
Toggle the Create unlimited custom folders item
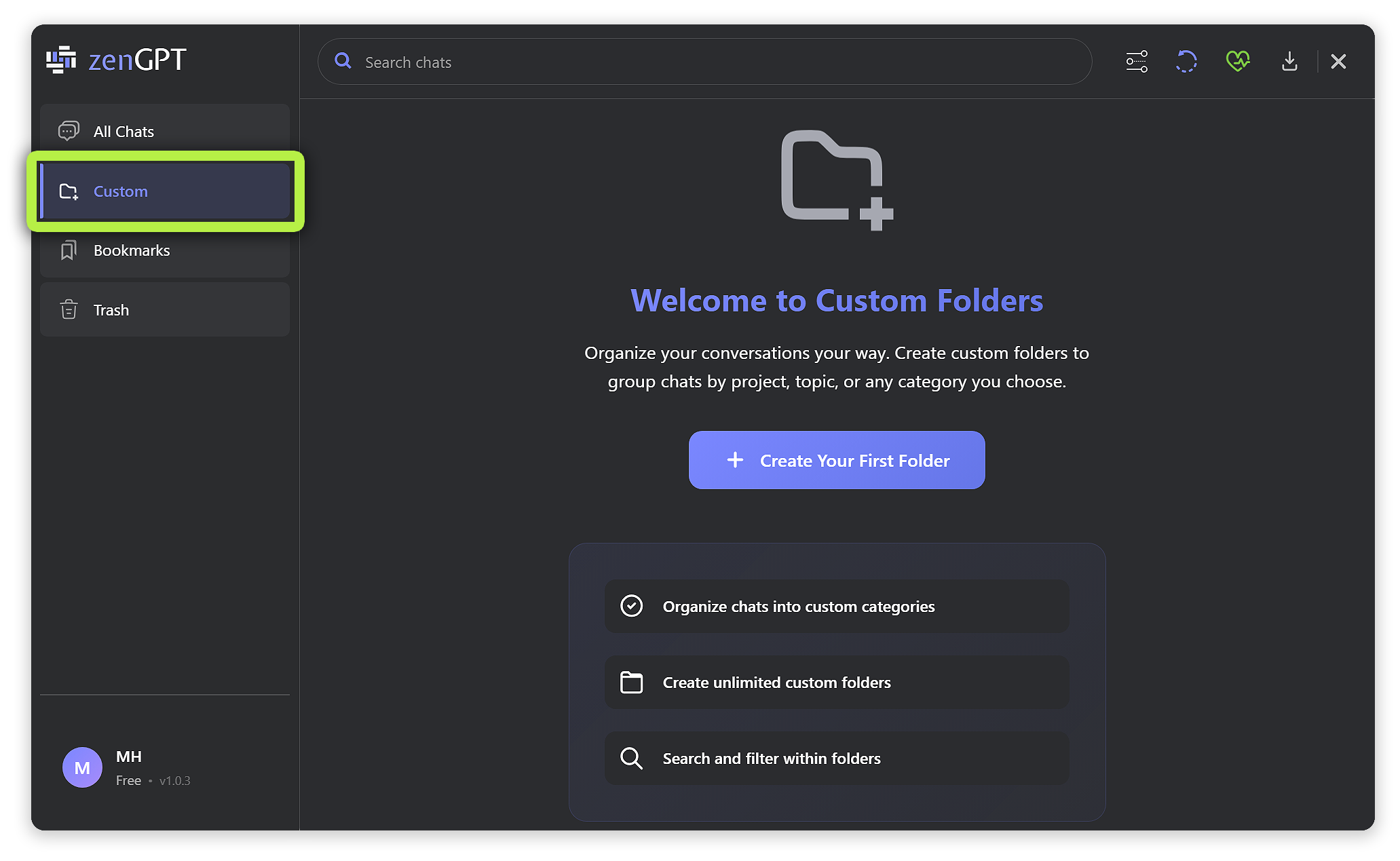(x=836, y=682)
